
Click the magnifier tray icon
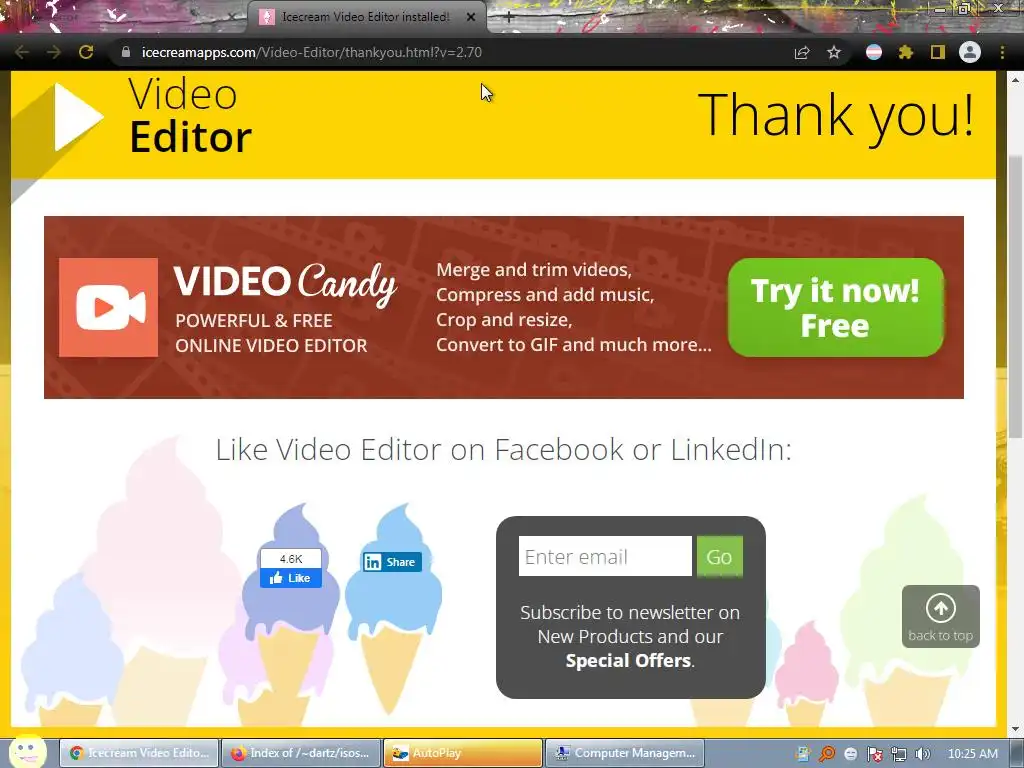827,754
